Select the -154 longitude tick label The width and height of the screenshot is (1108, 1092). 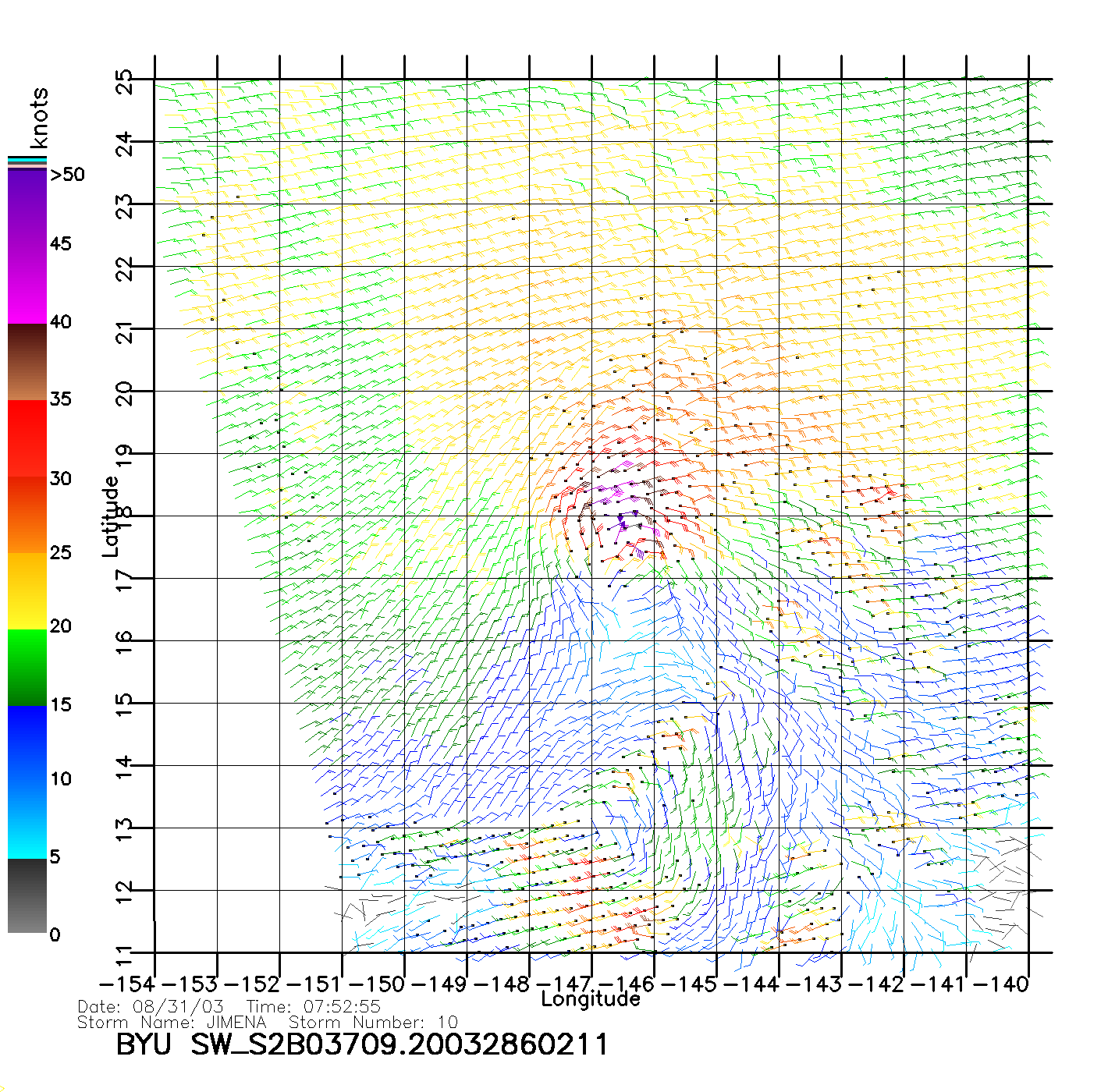coord(126,984)
